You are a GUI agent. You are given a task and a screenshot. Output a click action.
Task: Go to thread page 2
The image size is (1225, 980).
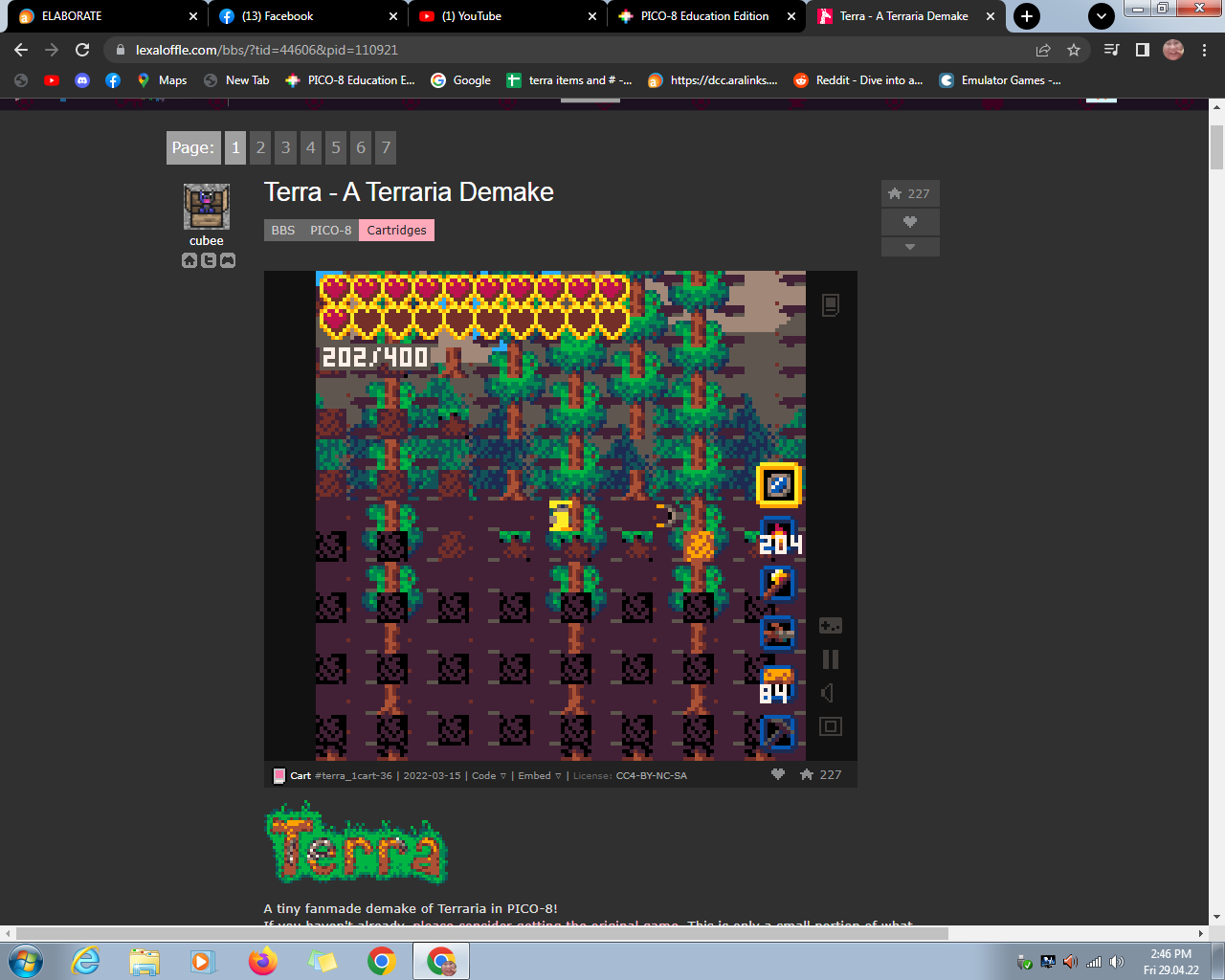(260, 147)
